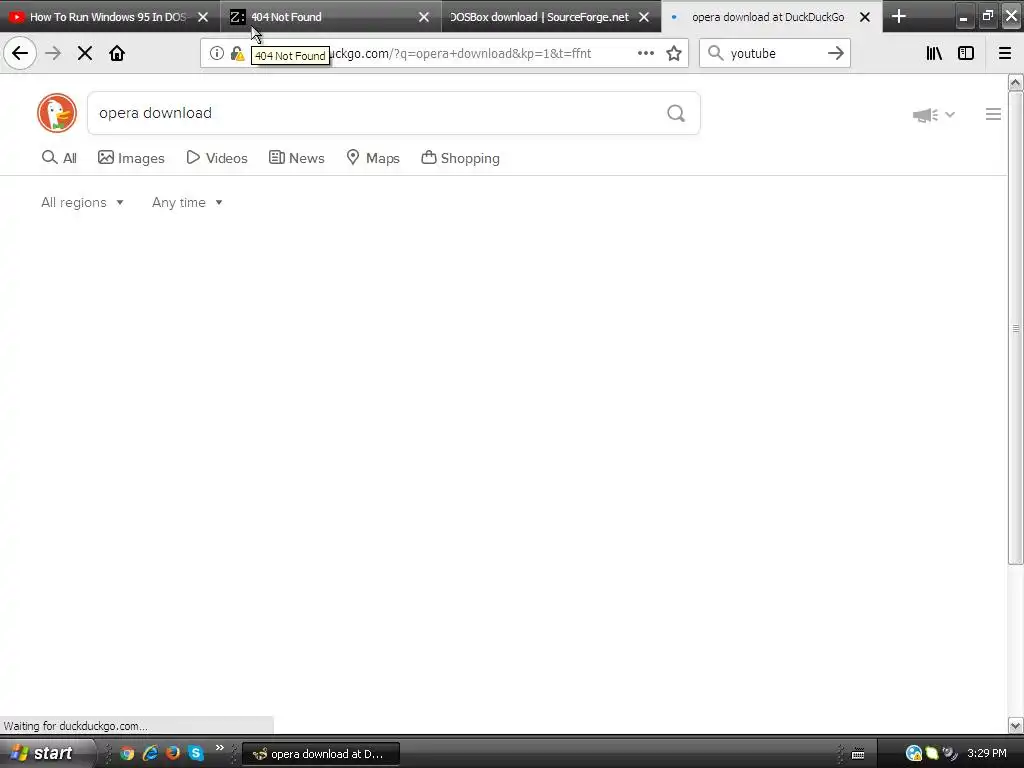The width and height of the screenshot is (1024, 768).
Task: Click the scrollbar up arrow
Action: (1015, 83)
